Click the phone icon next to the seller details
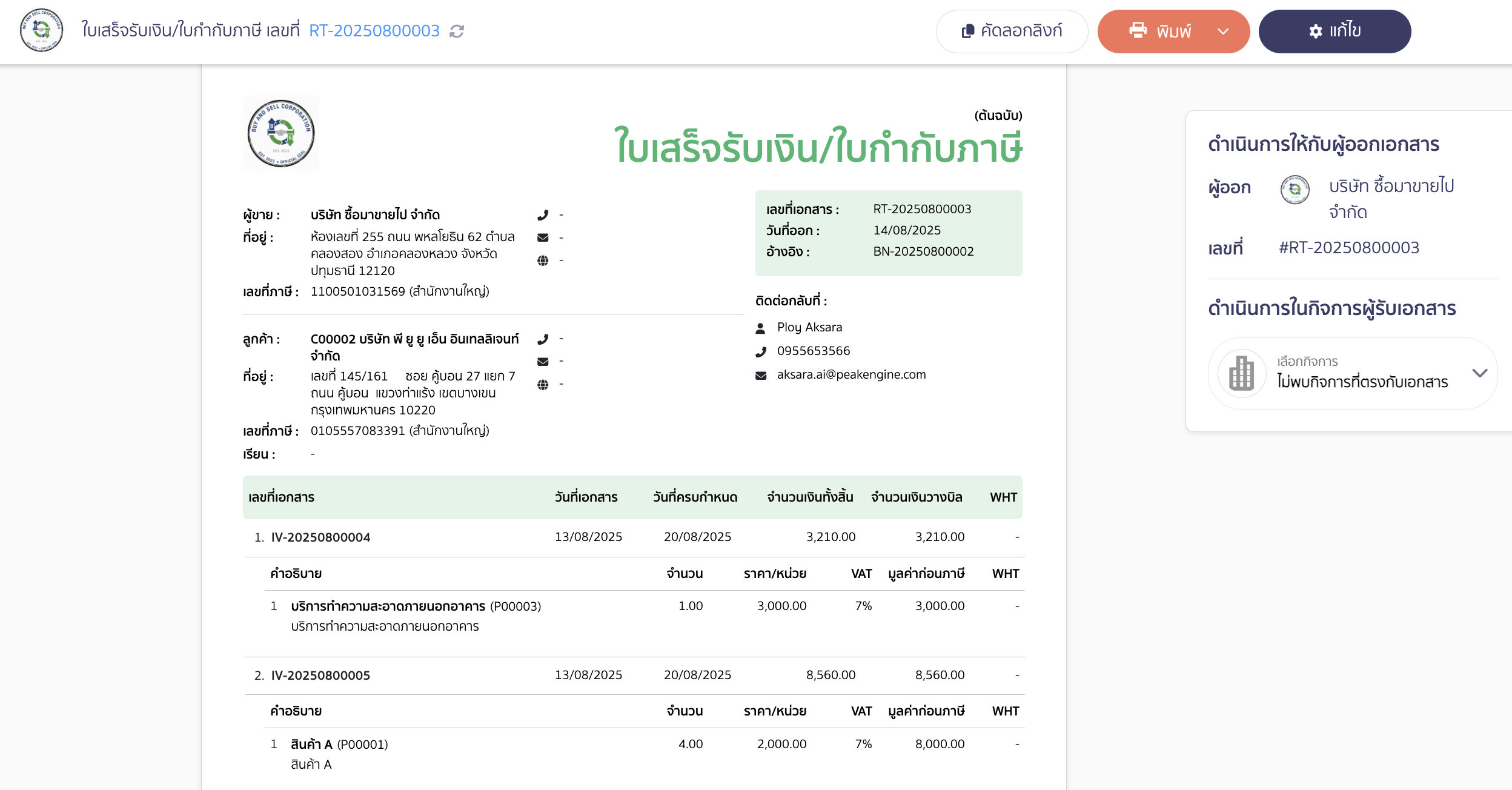1512x790 pixels. click(543, 214)
